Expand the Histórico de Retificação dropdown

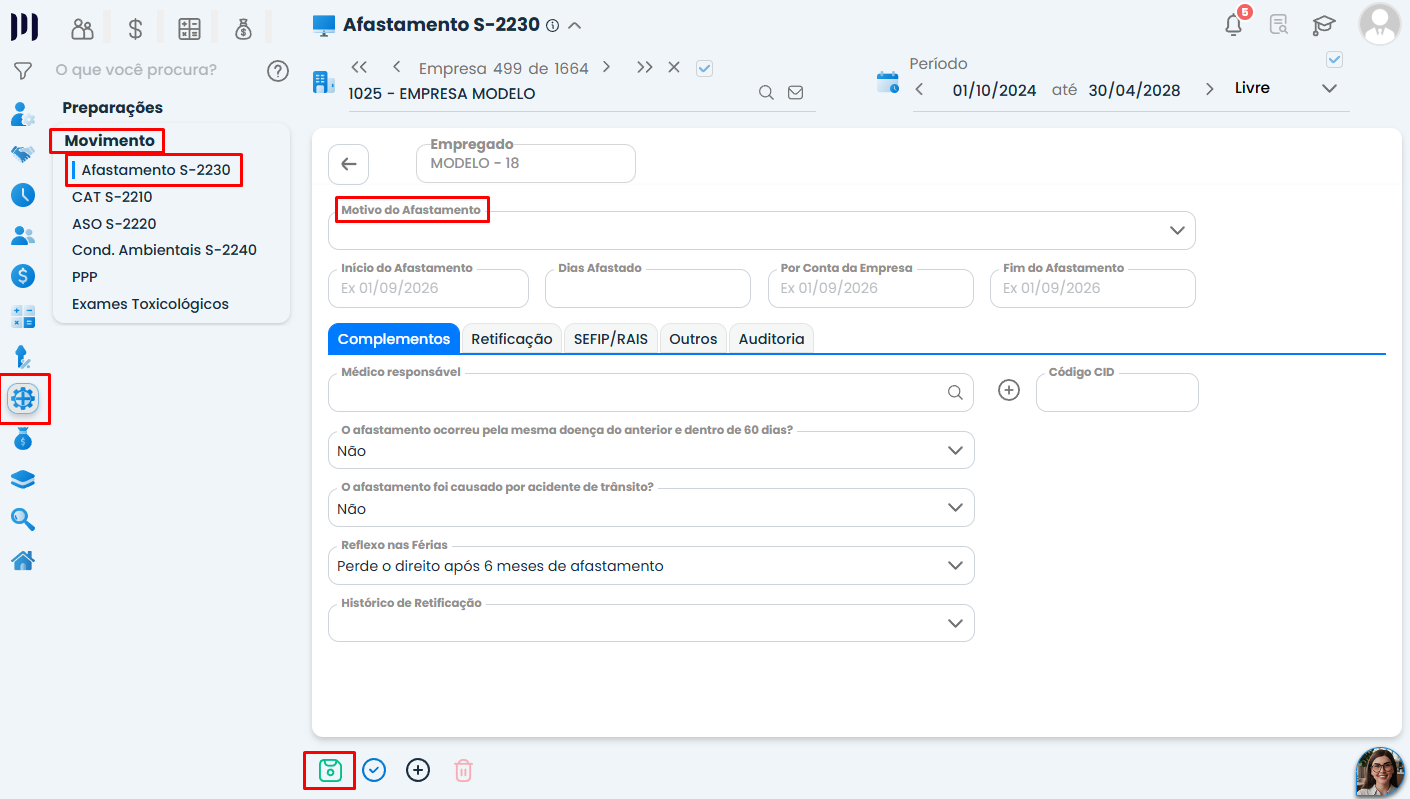click(x=651, y=623)
